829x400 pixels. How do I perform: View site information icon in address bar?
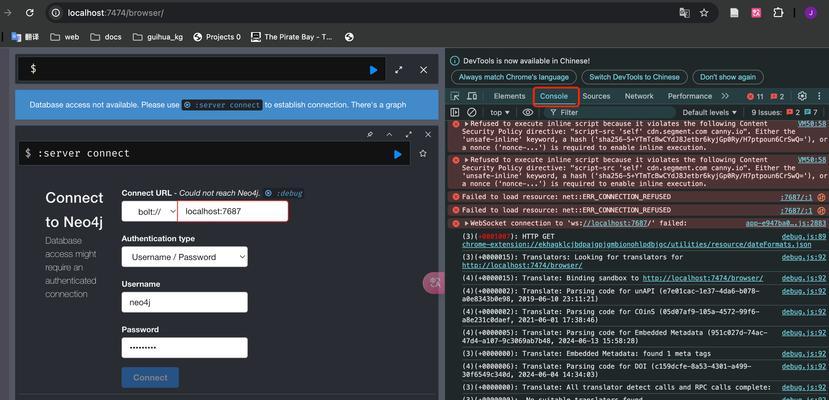tap(56, 13)
